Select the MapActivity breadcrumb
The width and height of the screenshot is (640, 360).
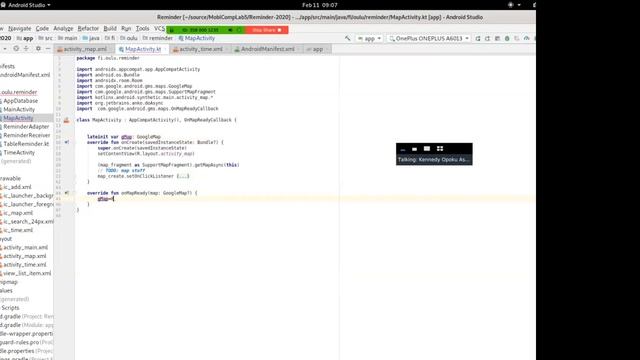(x=197, y=38)
